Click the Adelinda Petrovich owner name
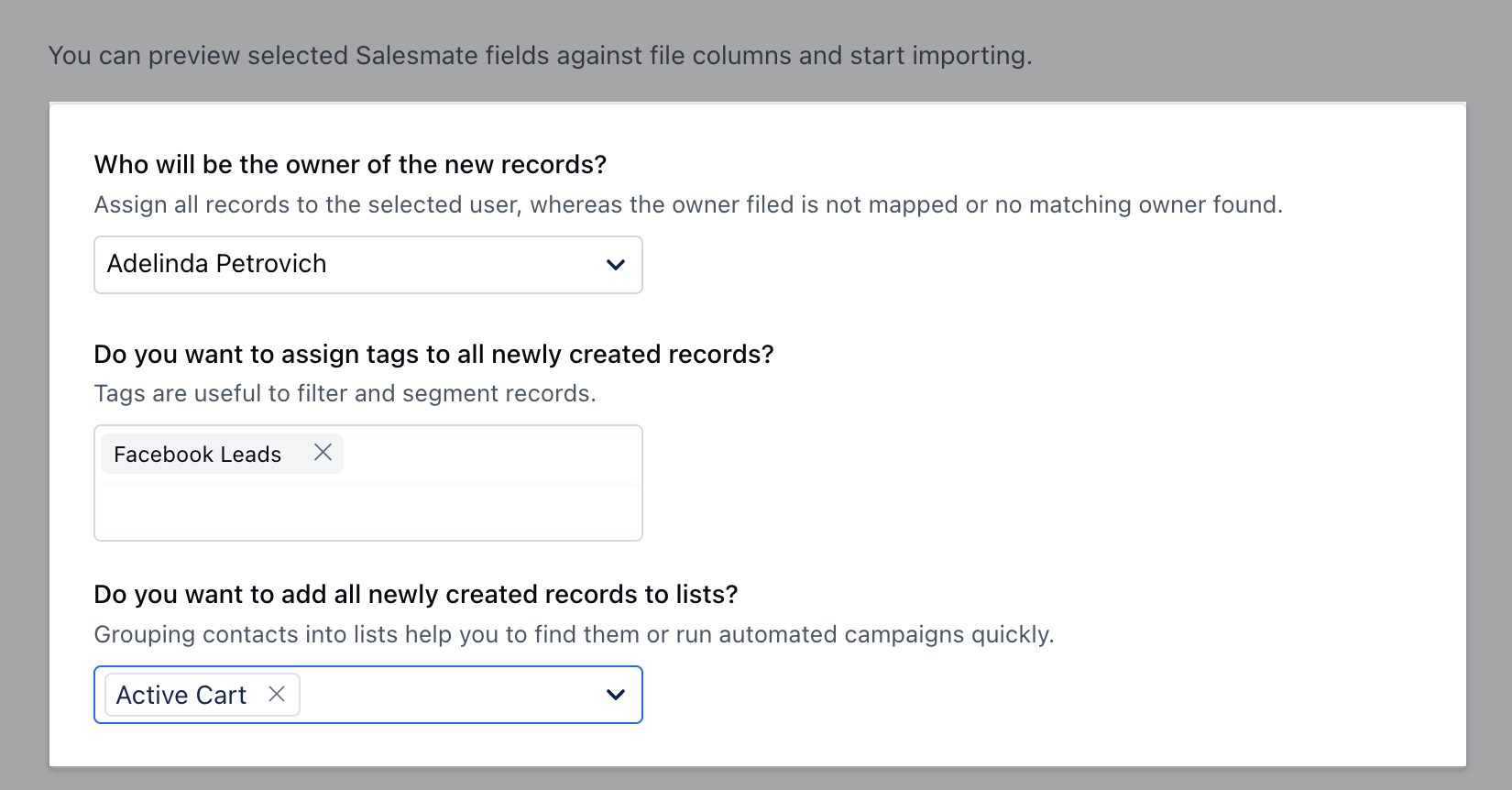The image size is (1512, 790). click(x=216, y=264)
